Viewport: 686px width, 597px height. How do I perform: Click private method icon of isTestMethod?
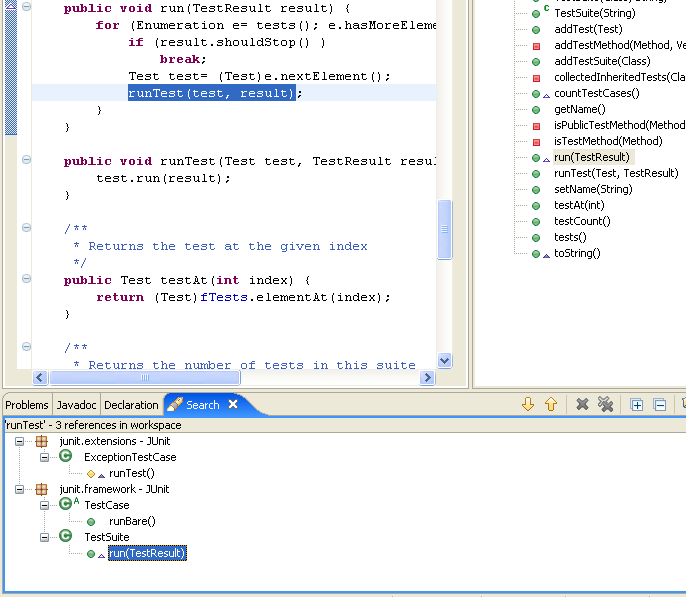point(536,142)
